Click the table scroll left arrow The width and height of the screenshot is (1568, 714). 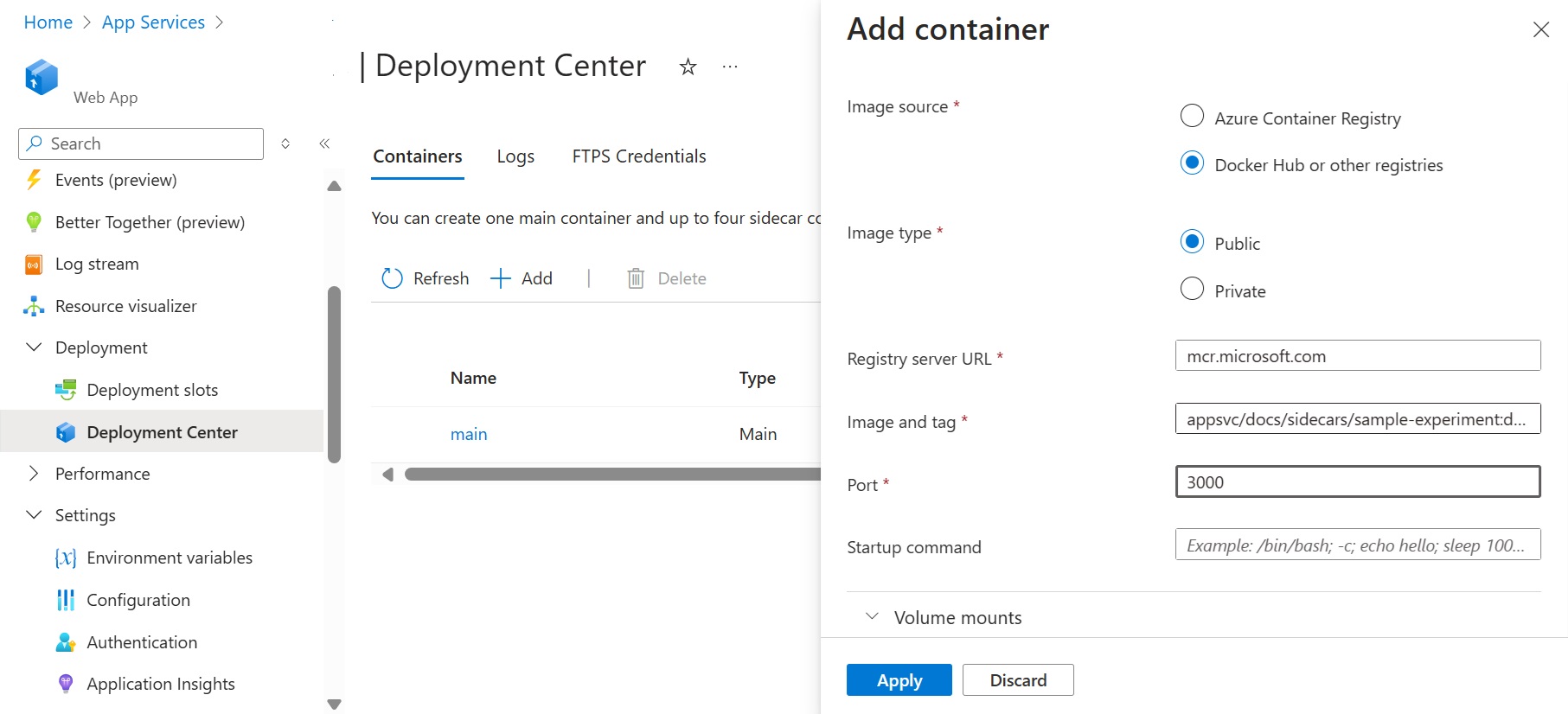tap(387, 474)
